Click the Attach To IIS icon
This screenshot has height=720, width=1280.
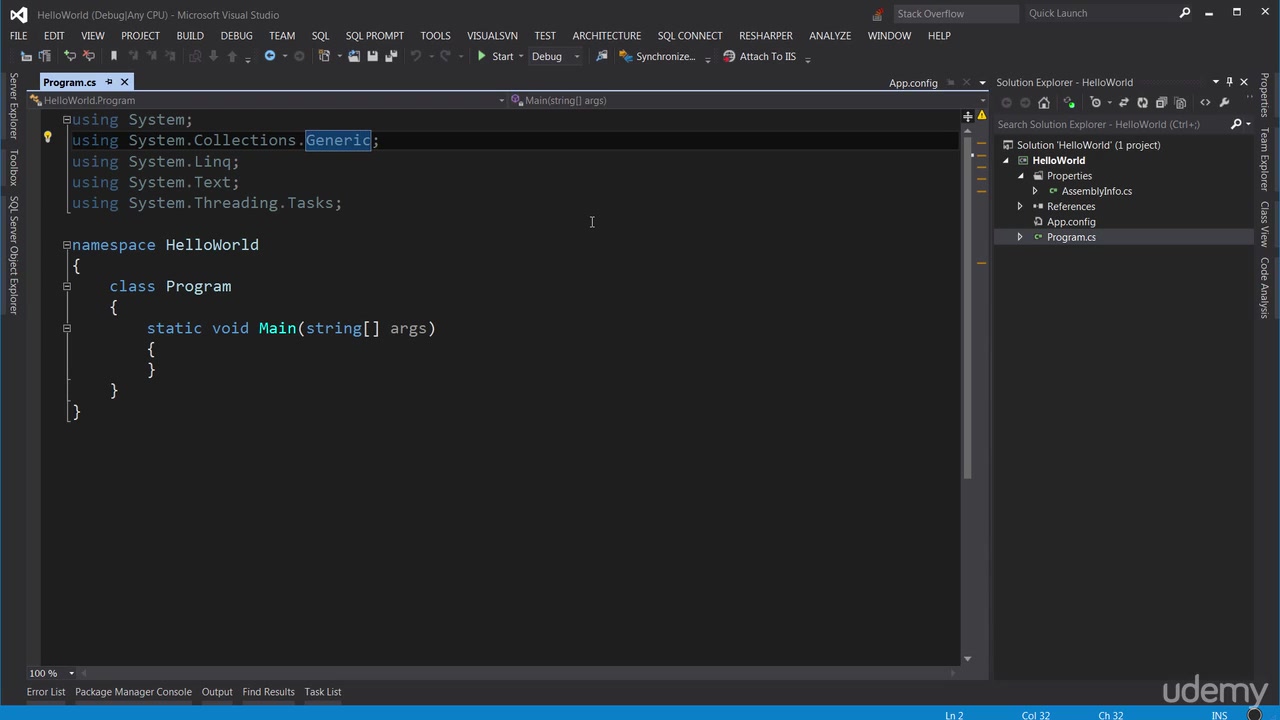point(729,57)
